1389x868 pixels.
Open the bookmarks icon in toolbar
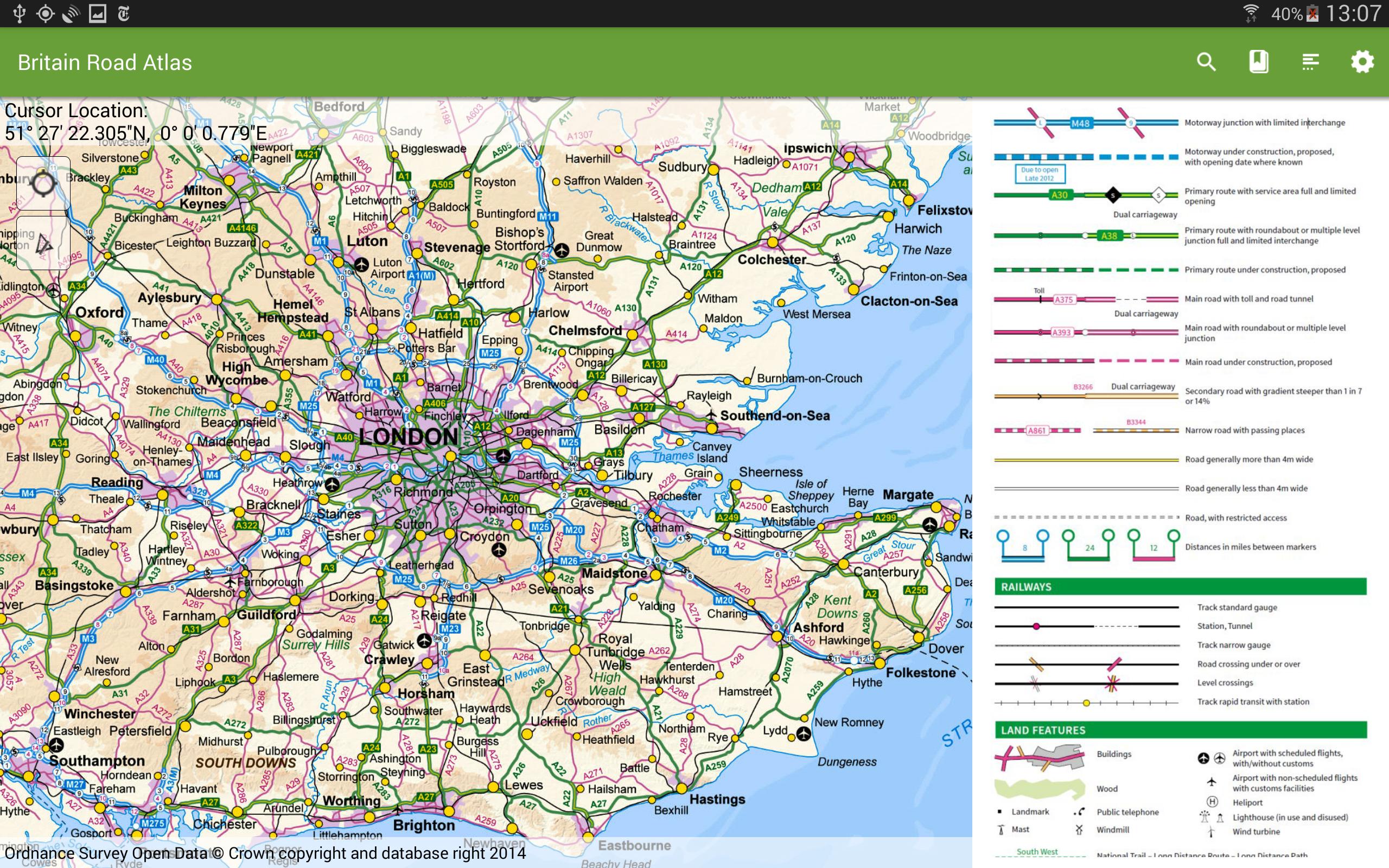[x=1258, y=62]
